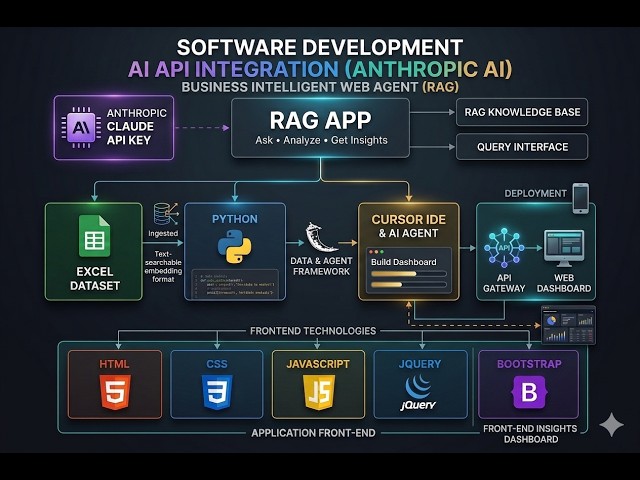
Task: Click the Text-searchable embedding format label
Action: click(x=163, y=267)
